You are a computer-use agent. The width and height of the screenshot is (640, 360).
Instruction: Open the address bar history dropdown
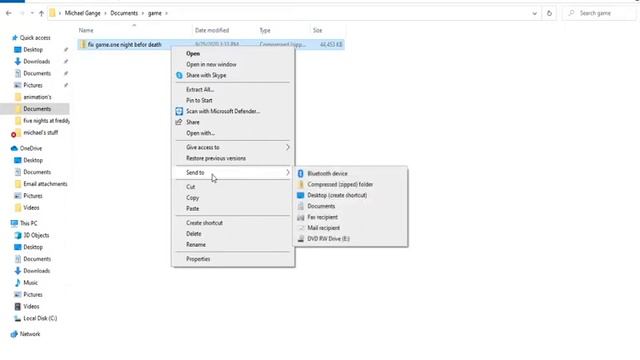pyautogui.click(x=534, y=13)
